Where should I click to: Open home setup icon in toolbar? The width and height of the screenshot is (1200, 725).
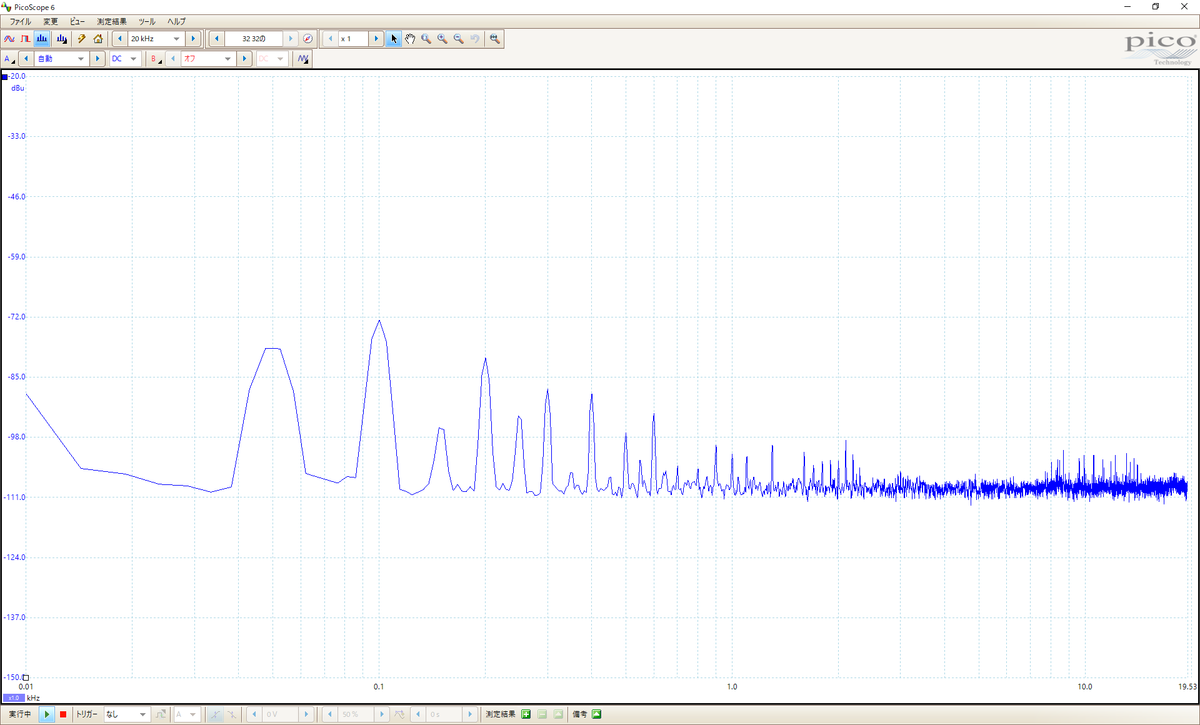pos(98,38)
